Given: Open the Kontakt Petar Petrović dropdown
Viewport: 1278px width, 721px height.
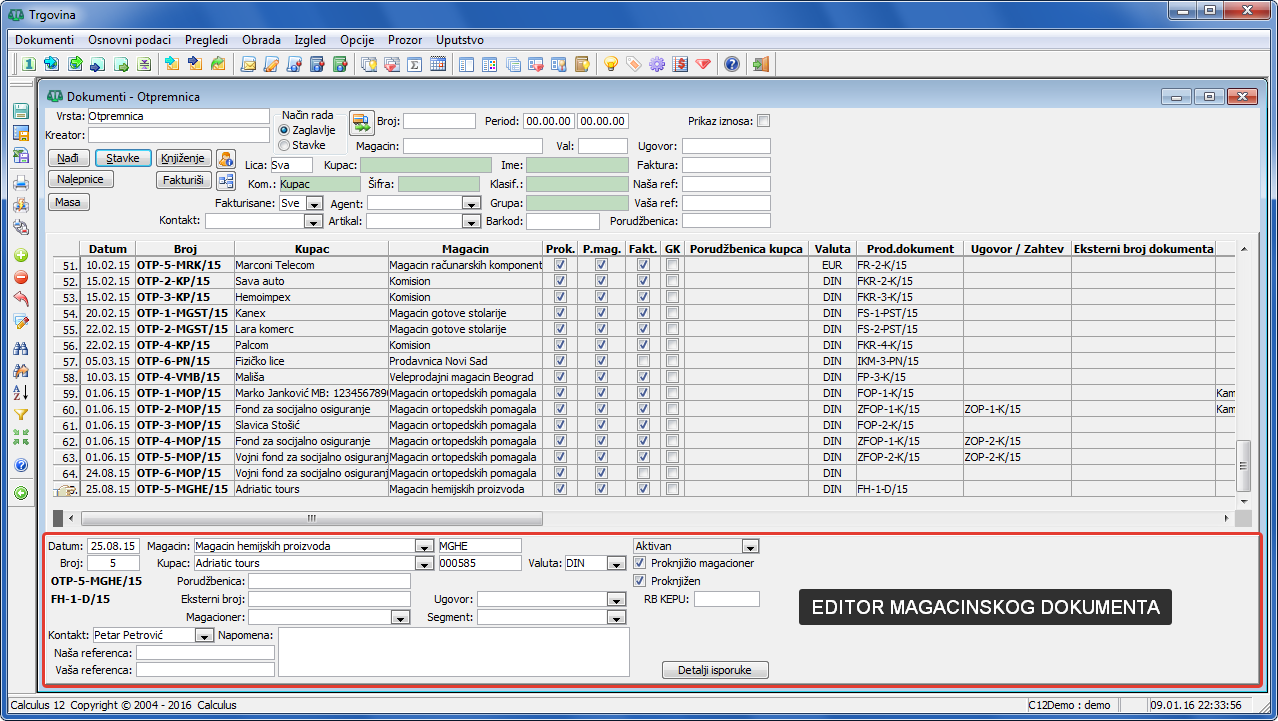Looking at the screenshot, I should point(206,636).
